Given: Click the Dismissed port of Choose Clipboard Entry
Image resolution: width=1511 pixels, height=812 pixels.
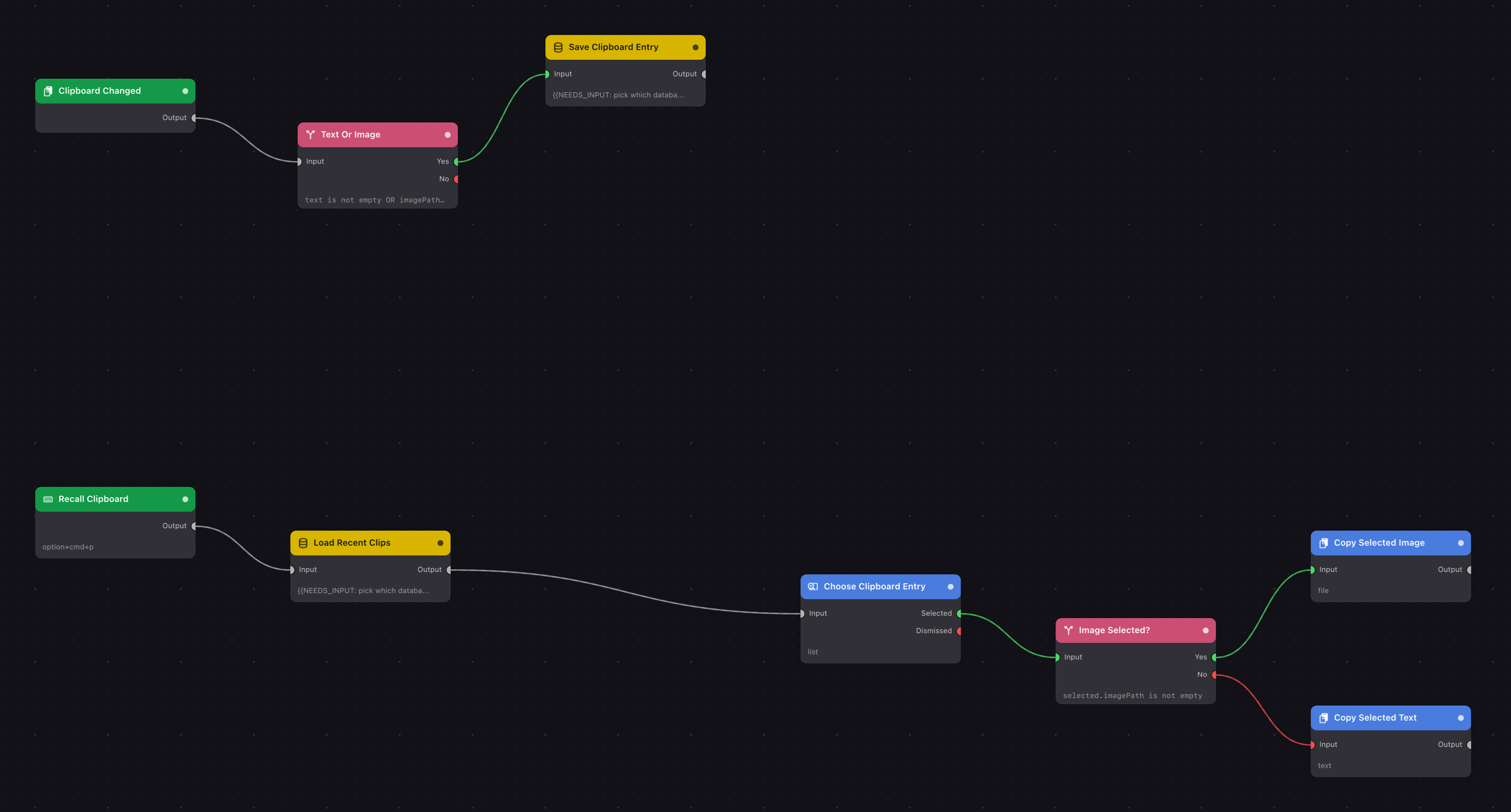Looking at the screenshot, I should 960,631.
